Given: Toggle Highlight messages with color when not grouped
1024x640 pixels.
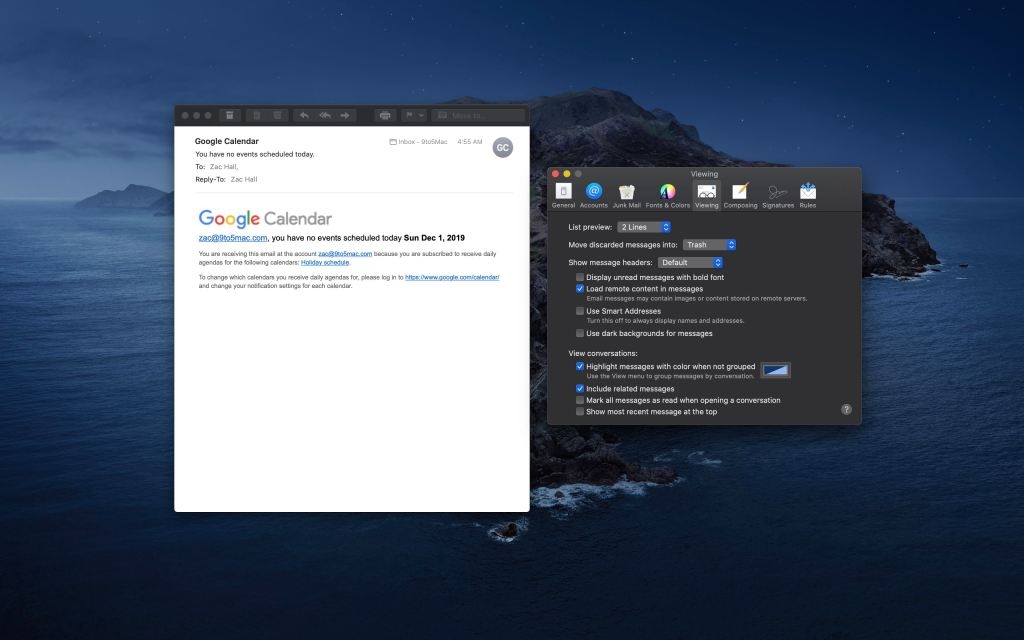Looking at the screenshot, I should (579, 366).
